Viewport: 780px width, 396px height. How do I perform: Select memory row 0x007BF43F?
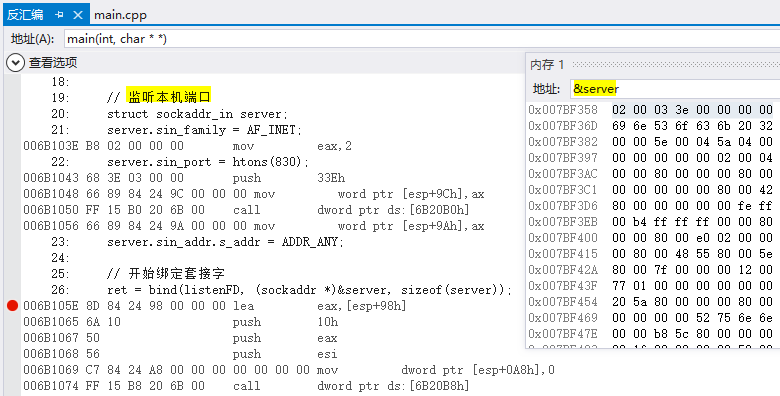652,285
